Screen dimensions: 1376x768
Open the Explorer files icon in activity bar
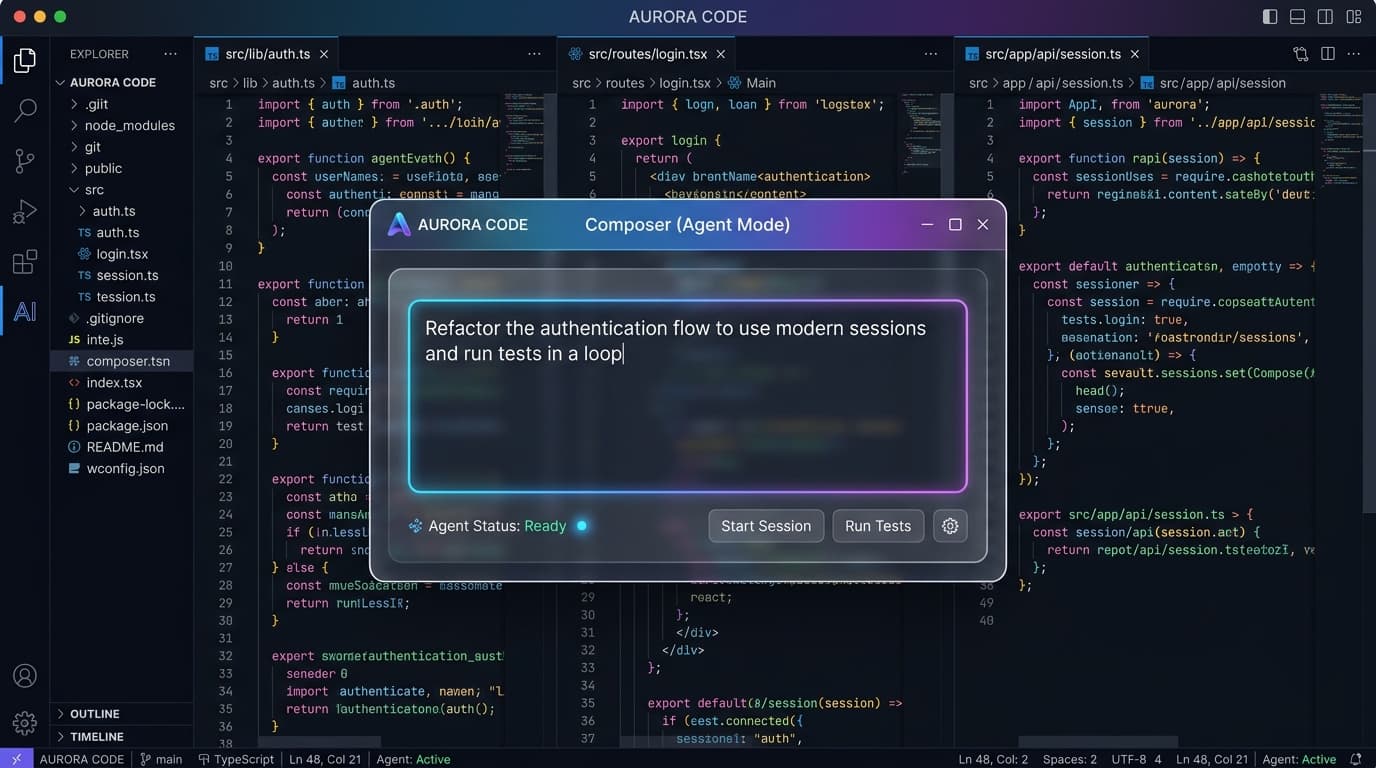click(x=25, y=60)
